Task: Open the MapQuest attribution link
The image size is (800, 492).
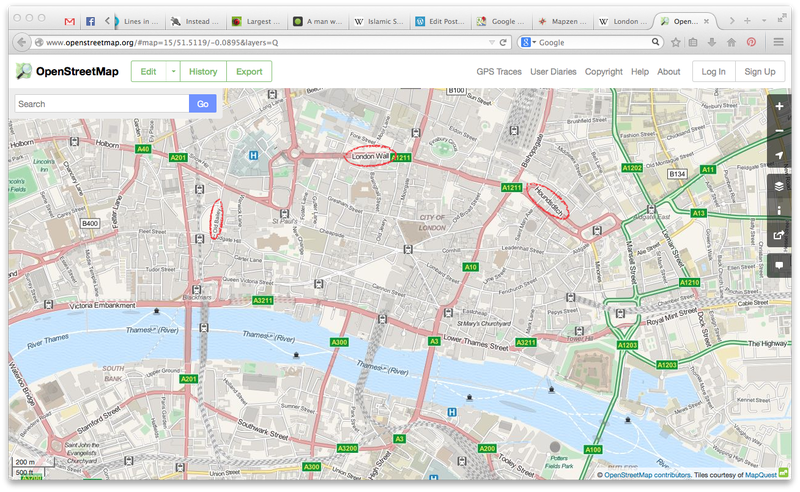Action: click(761, 475)
